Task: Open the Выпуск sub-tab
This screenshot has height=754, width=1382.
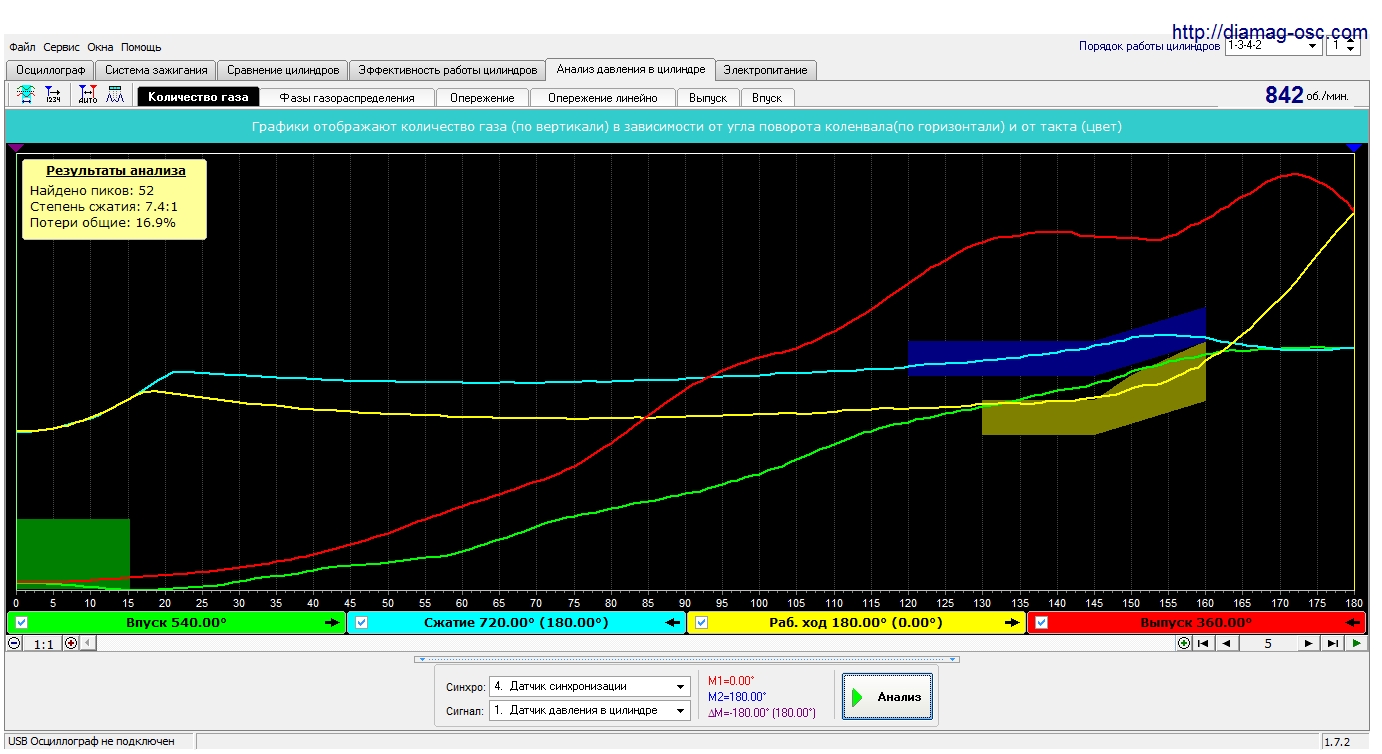Action: pos(708,98)
